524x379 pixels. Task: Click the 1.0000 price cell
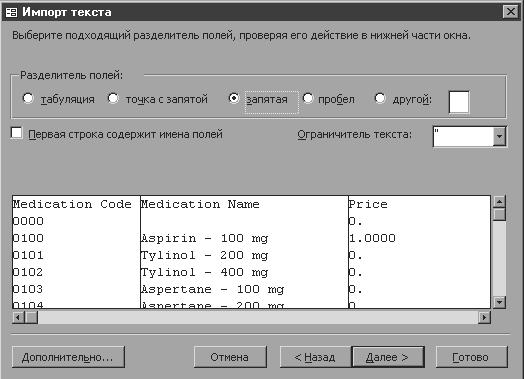point(372,238)
